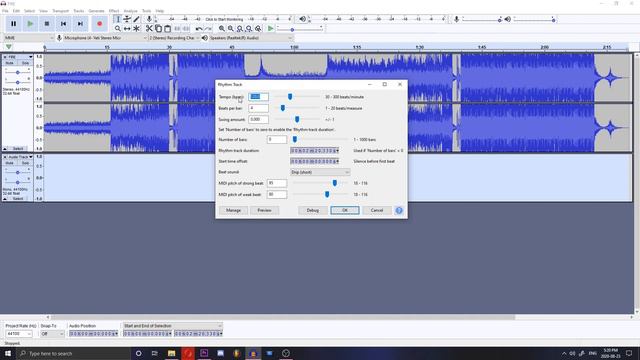Image resolution: width=640 pixels, height=360 pixels.
Task: Click the Silence audio icon
Action: [x=186, y=29]
